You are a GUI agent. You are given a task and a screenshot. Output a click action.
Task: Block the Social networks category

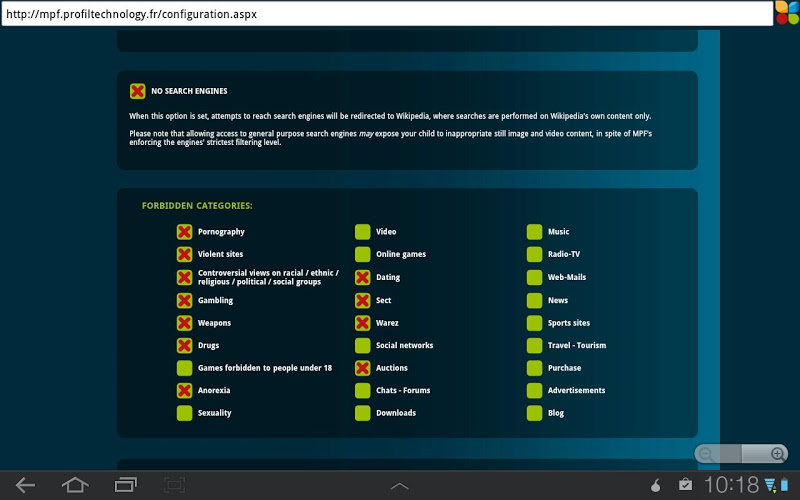(x=362, y=345)
